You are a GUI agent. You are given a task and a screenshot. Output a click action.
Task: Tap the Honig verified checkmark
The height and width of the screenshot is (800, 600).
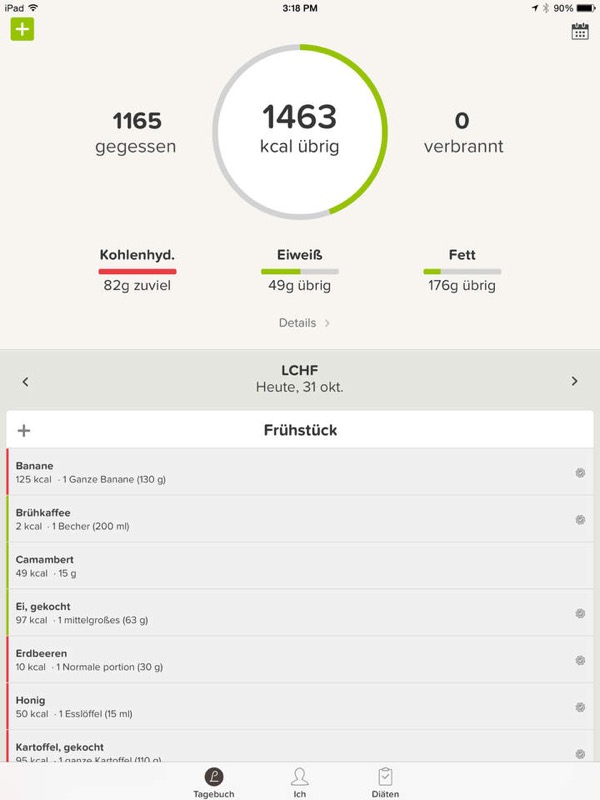580,707
